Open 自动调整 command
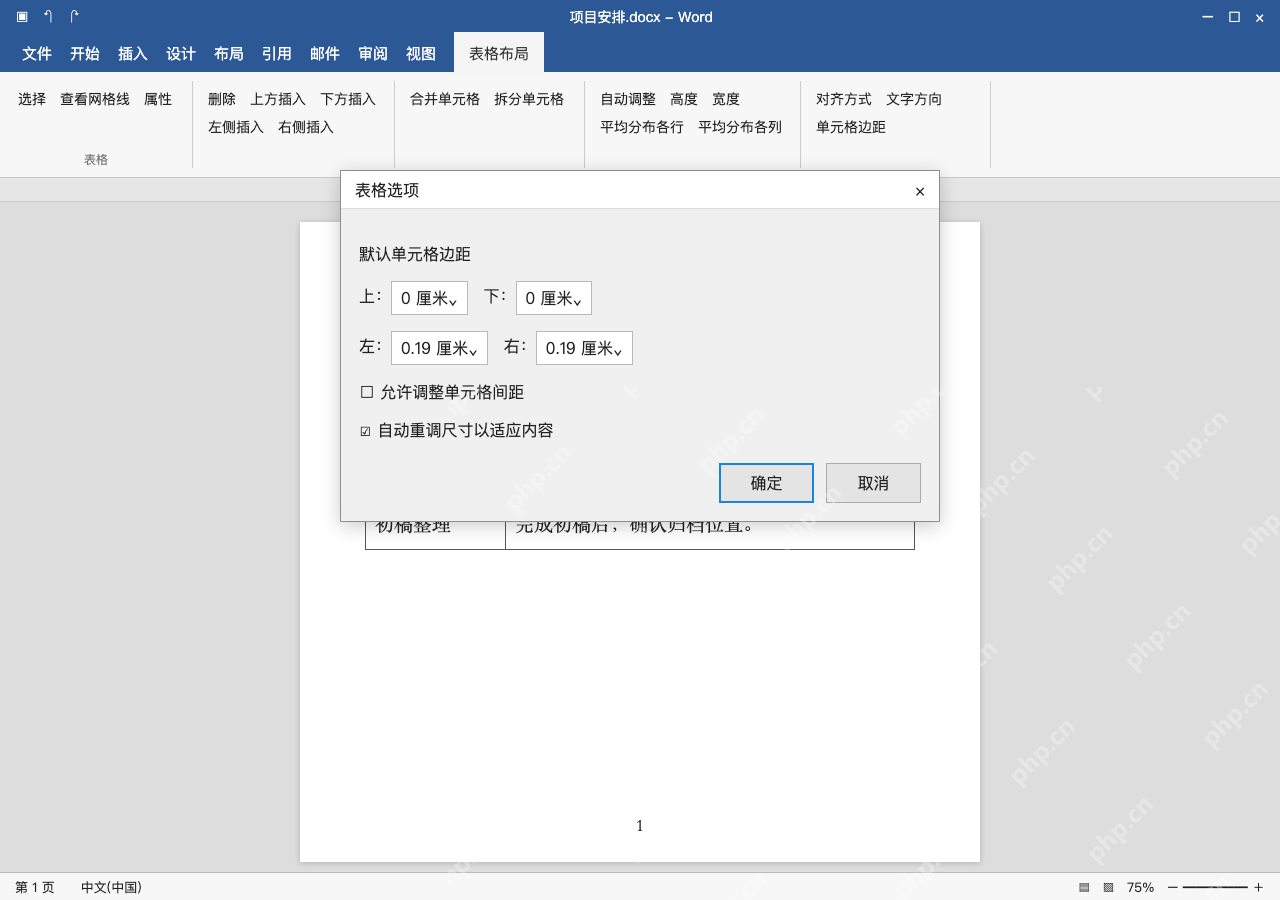Screen dimensions: 1280x900 point(628,99)
